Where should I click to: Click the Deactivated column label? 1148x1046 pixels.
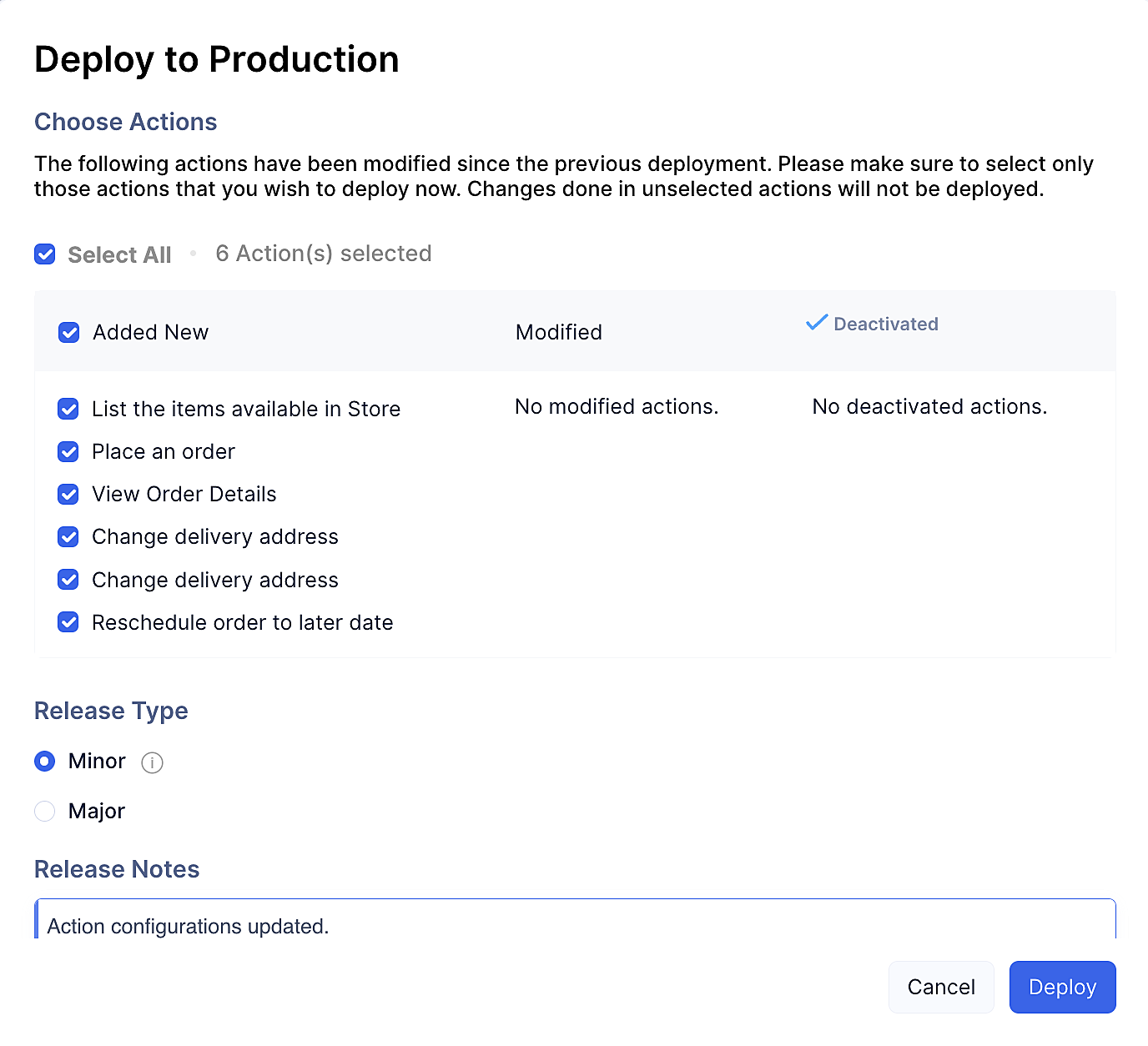pyautogui.click(x=885, y=324)
